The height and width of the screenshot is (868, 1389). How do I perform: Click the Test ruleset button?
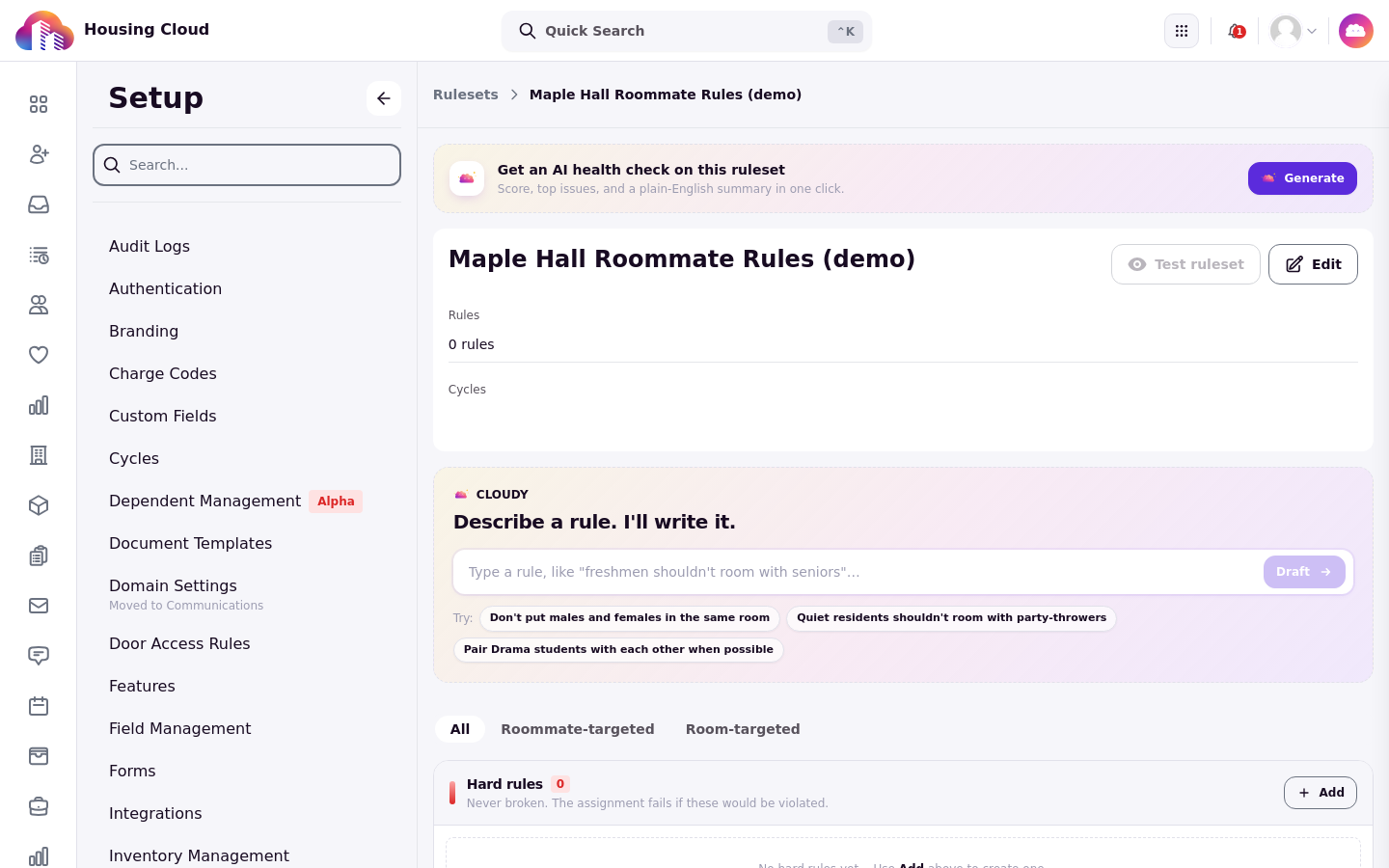pyautogui.click(x=1185, y=264)
